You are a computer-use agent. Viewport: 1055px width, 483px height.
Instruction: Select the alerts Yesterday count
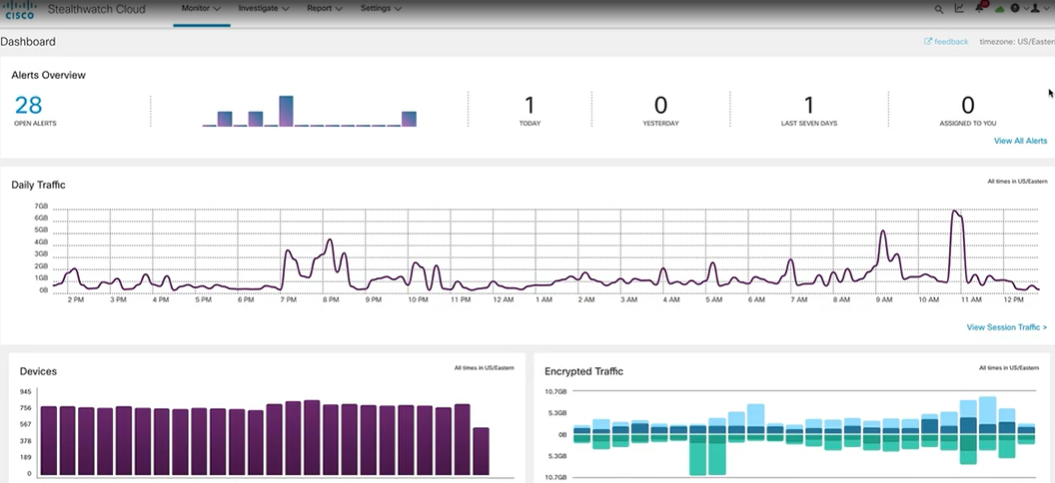661,105
